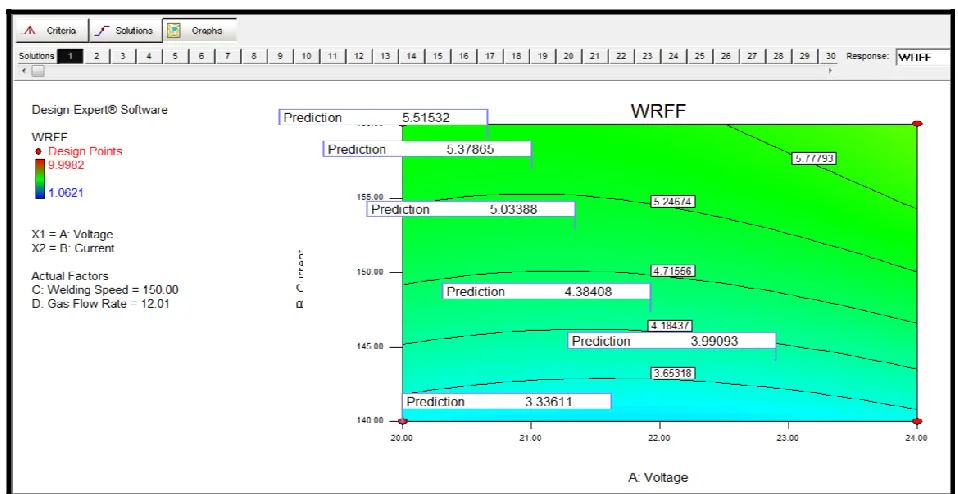Select solution number 18
Image resolution: width=958 pixels, height=494 pixels.
click(516, 56)
